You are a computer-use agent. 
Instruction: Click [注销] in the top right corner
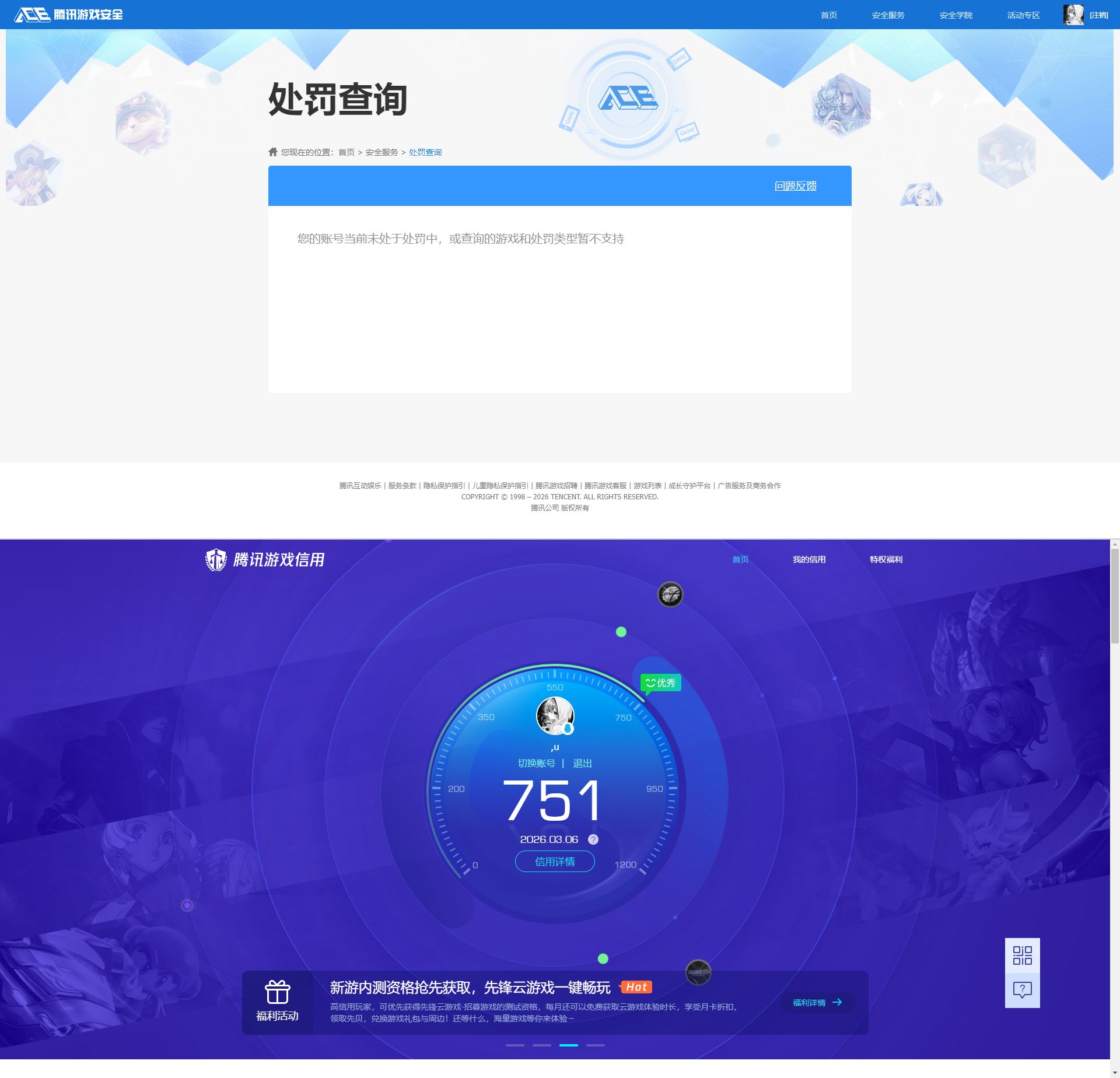[1099, 15]
